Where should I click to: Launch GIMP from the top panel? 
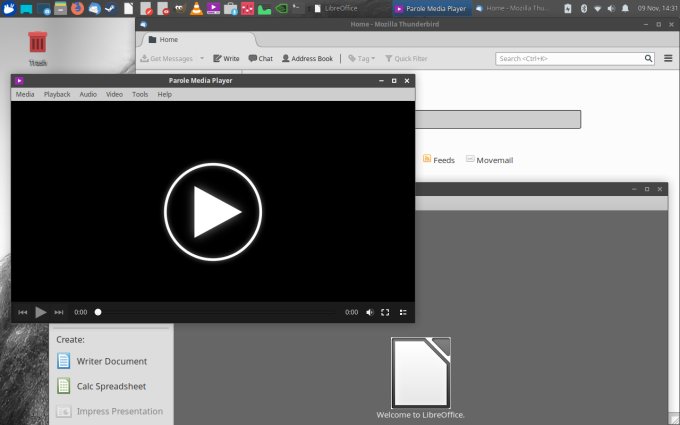180,8
